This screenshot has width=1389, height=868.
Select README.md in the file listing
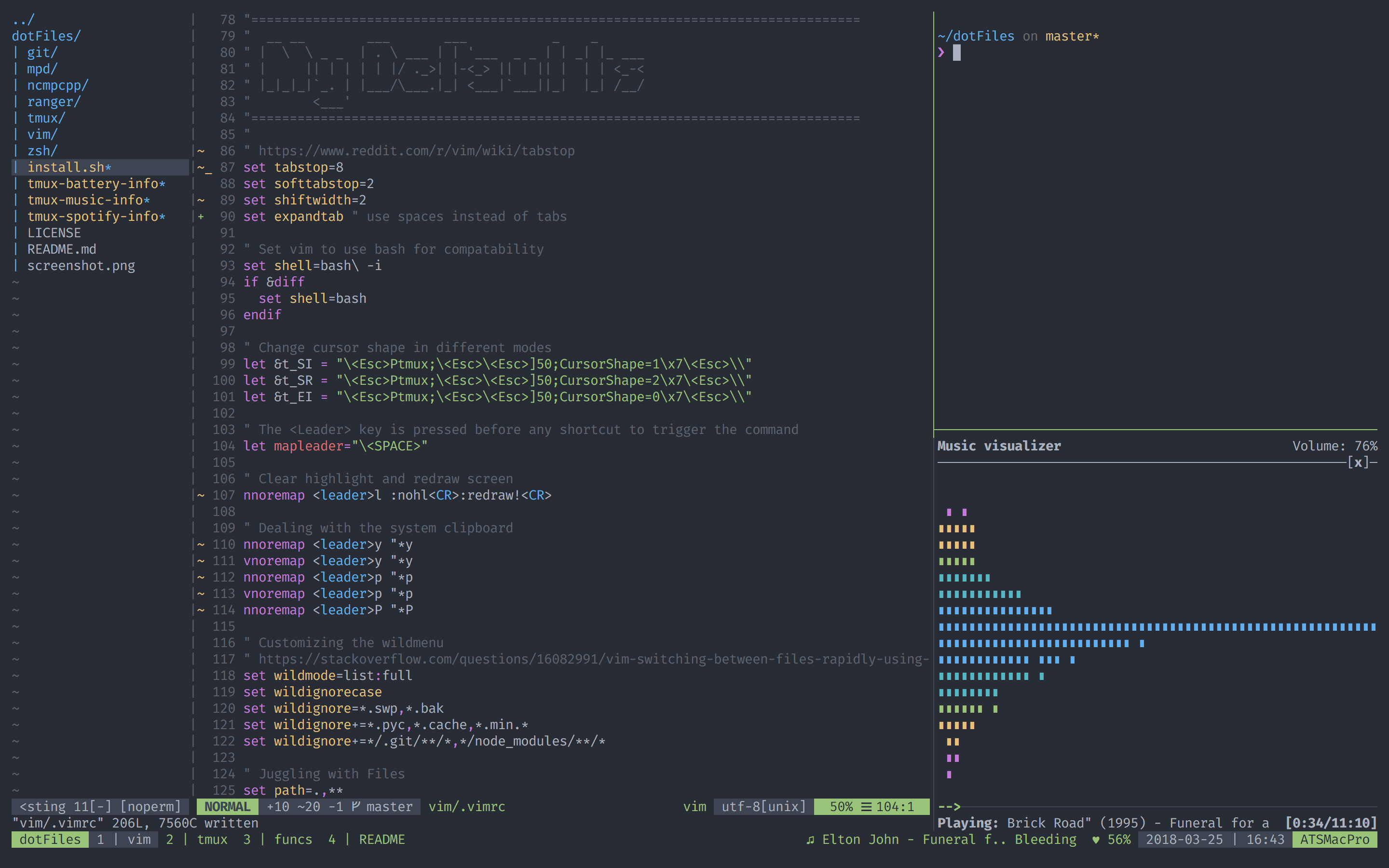pos(61,250)
